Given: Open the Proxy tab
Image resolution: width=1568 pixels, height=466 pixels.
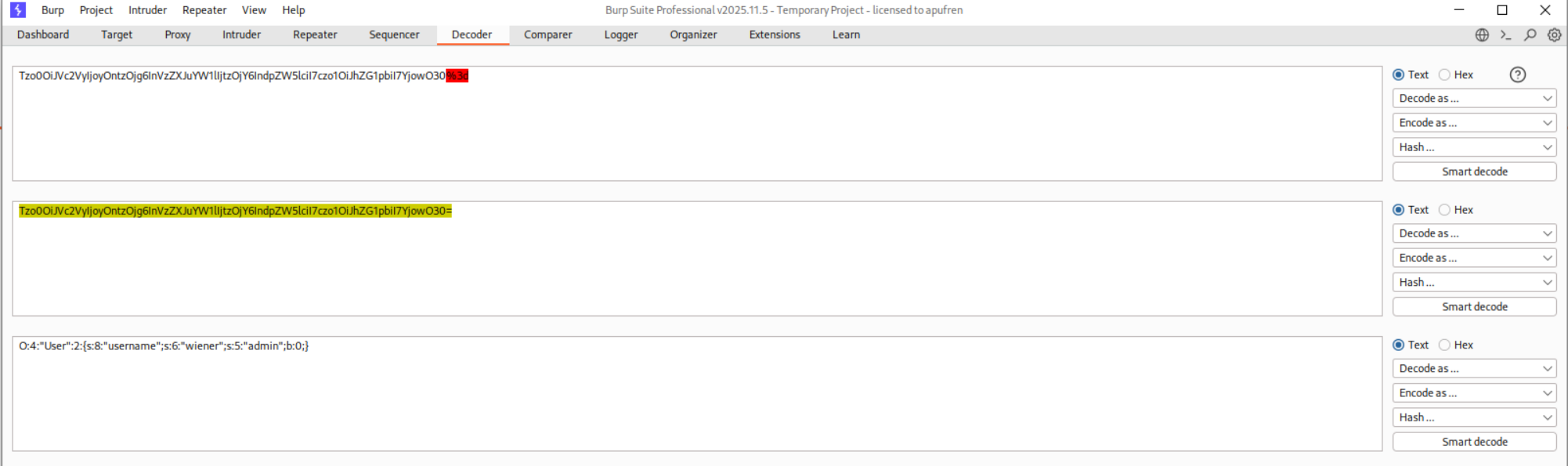Looking at the screenshot, I should (x=178, y=35).
